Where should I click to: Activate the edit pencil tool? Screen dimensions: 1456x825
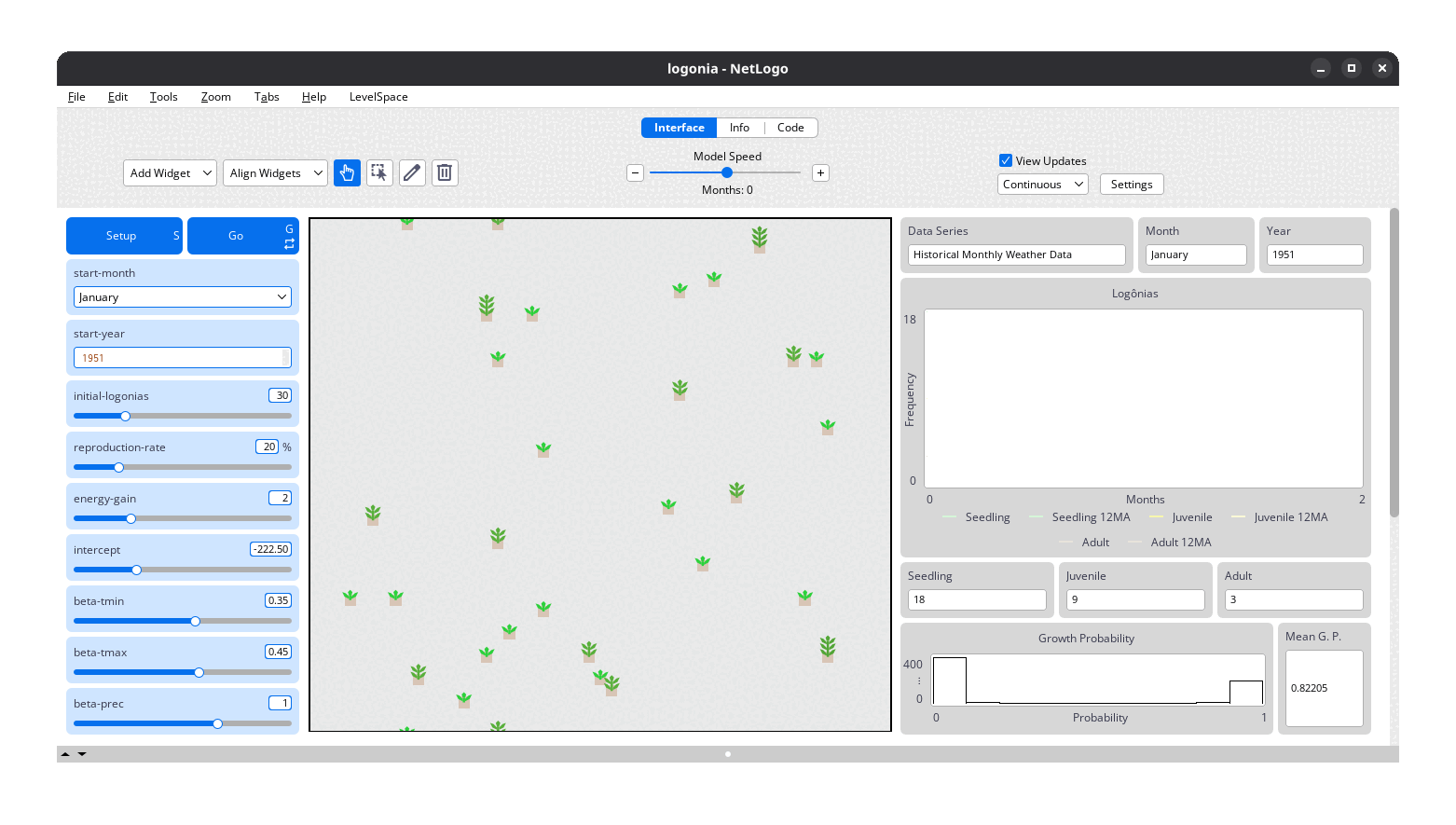(412, 172)
